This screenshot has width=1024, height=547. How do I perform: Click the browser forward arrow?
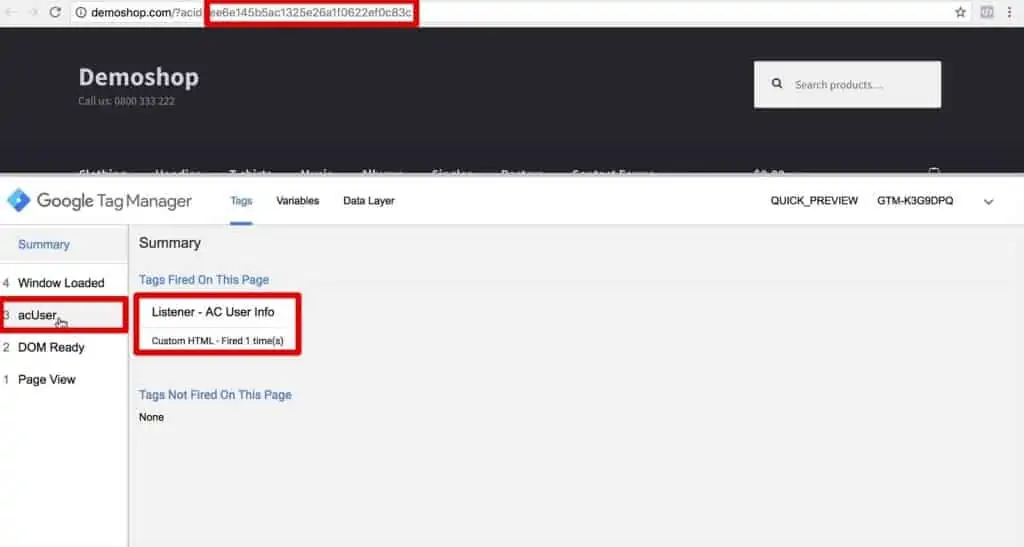point(33,12)
